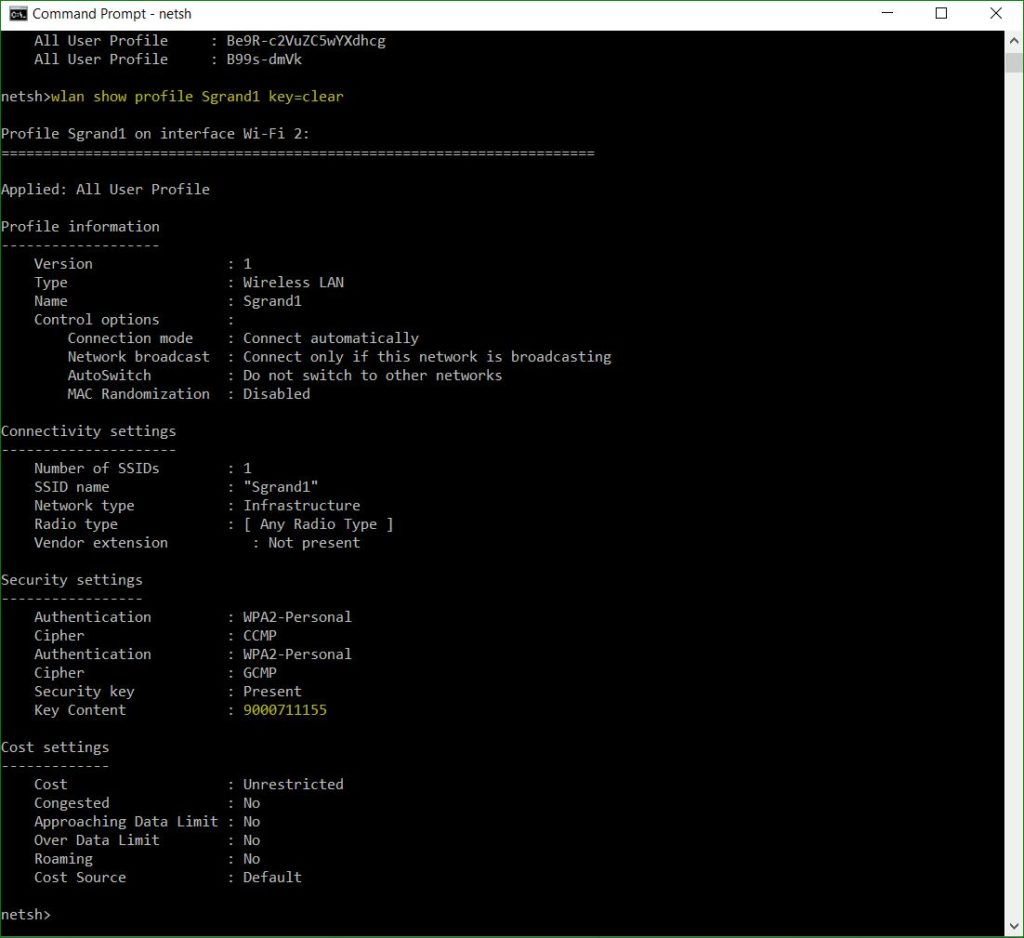1024x938 pixels.
Task: Click the 'Security settings' section heading
Action: [x=71, y=580]
